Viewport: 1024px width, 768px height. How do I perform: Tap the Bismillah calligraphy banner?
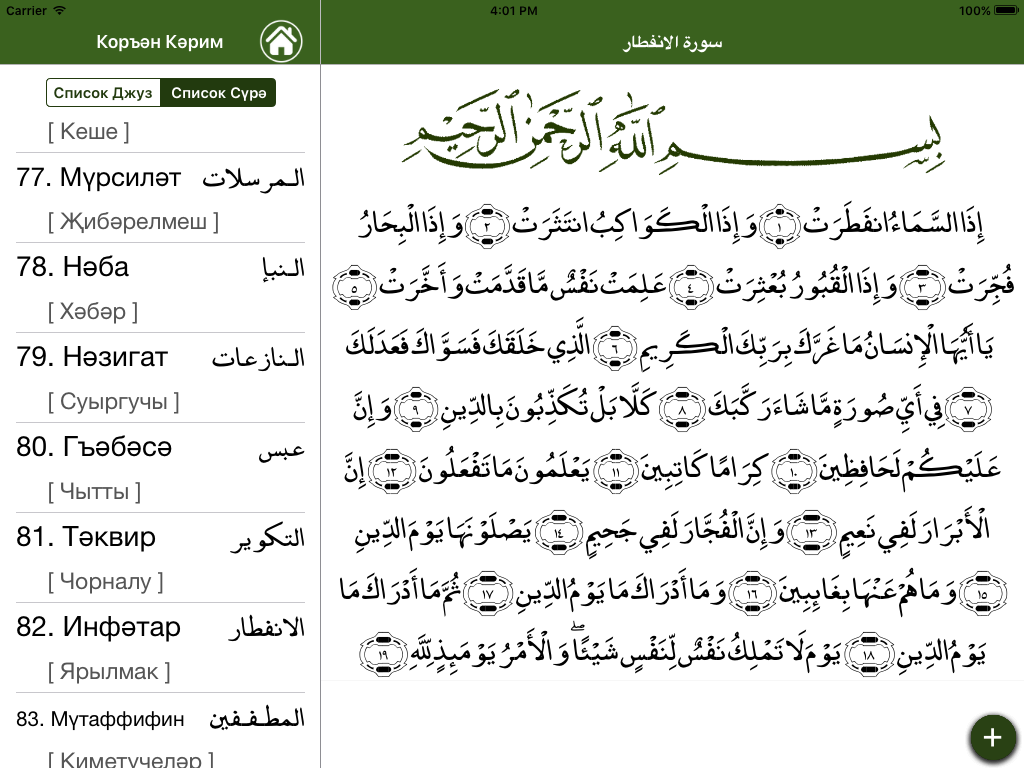[673, 133]
